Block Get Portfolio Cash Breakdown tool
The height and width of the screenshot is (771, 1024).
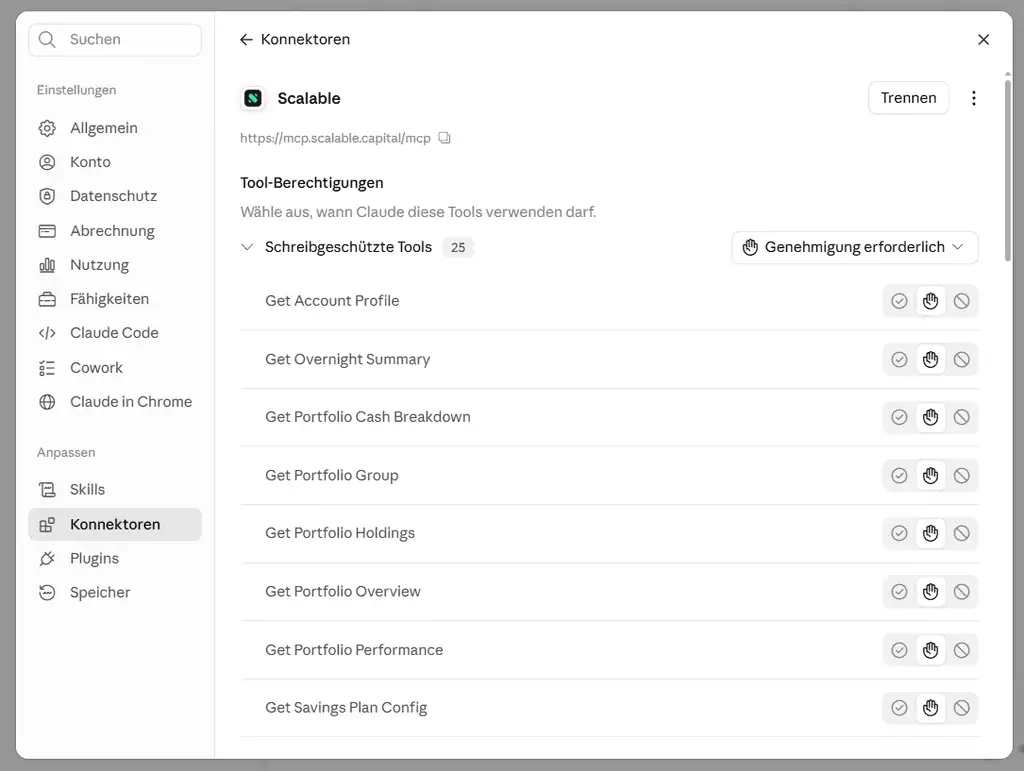961,417
